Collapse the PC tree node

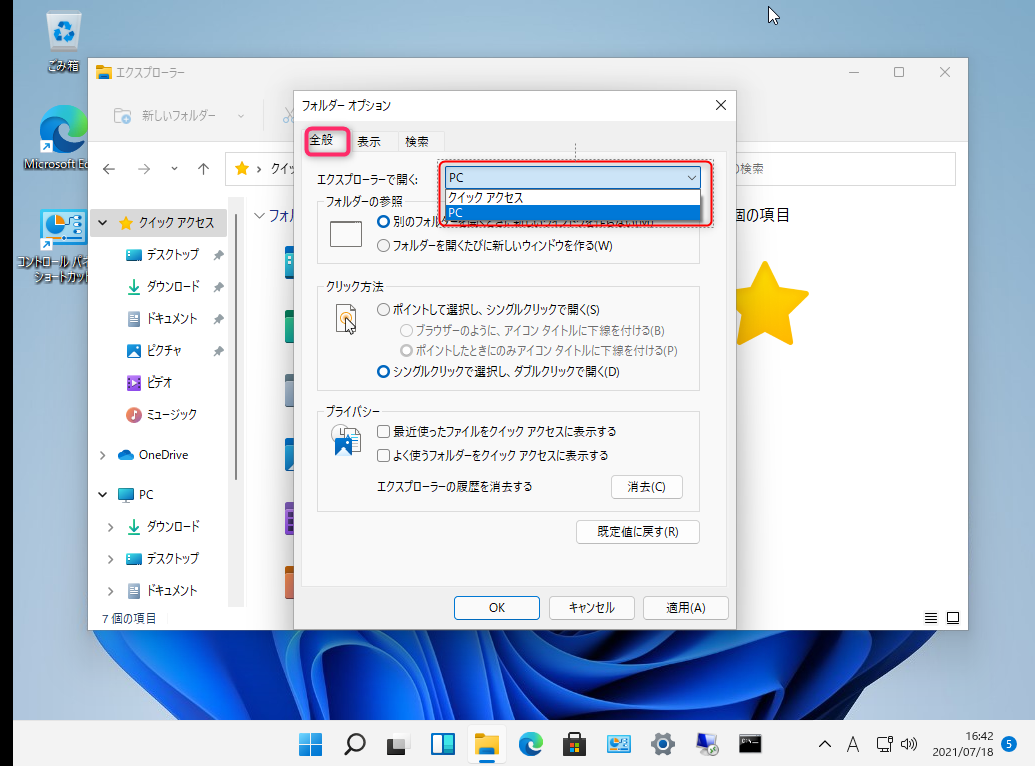click(102, 494)
